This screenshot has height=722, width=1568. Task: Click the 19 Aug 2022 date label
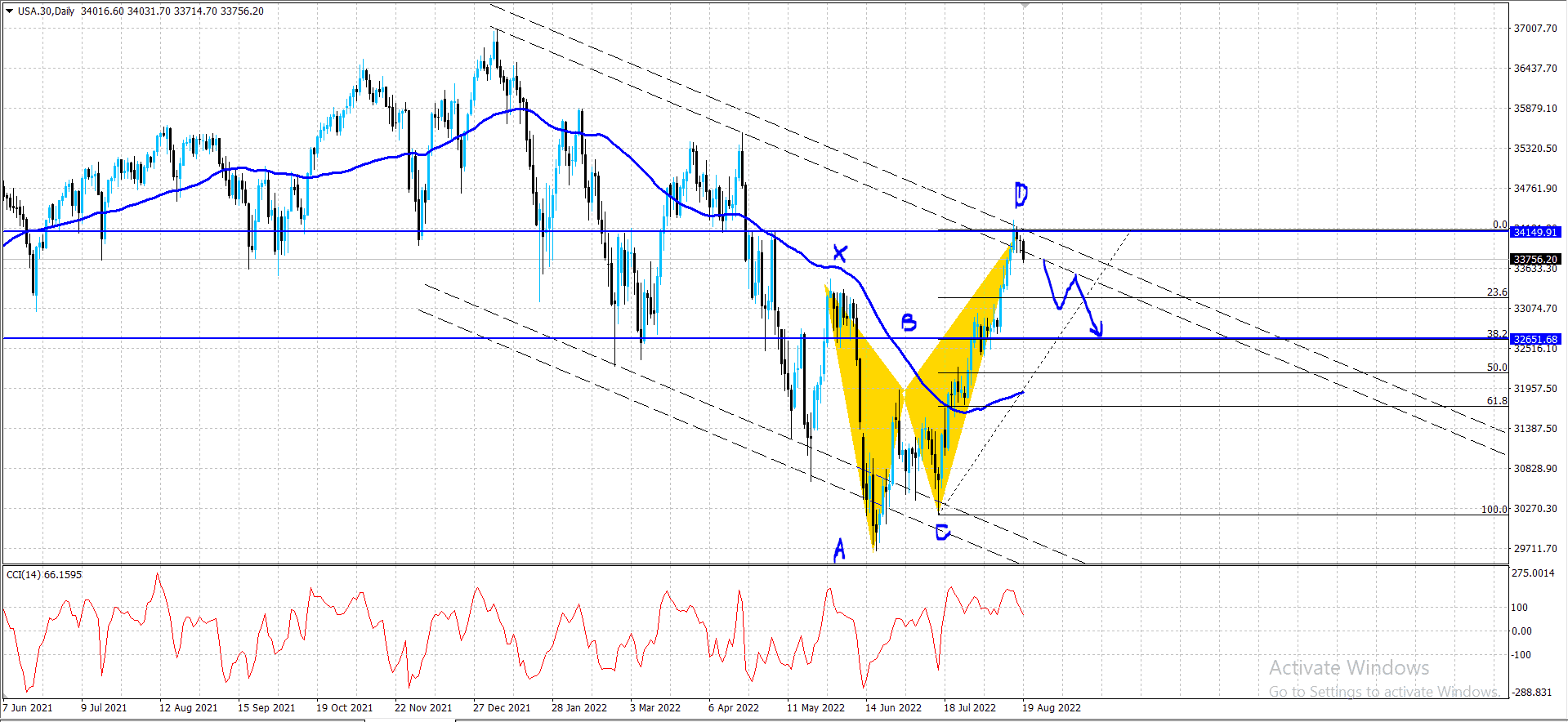(1052, 708)
